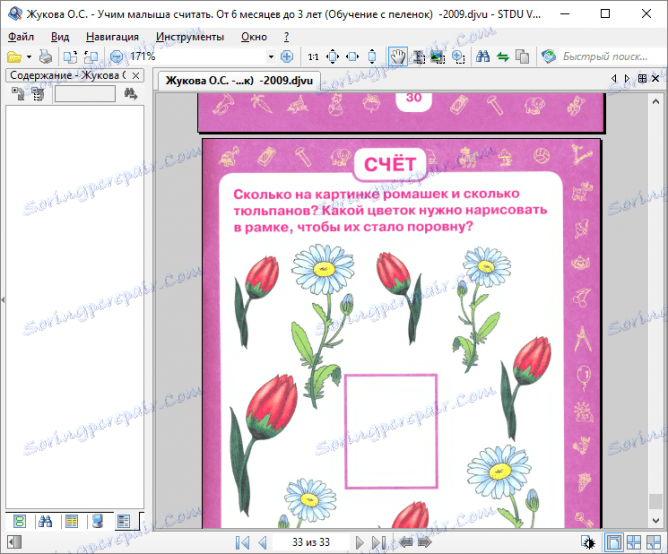Toggle the navigation panel visibility

(x=14, y=542)
